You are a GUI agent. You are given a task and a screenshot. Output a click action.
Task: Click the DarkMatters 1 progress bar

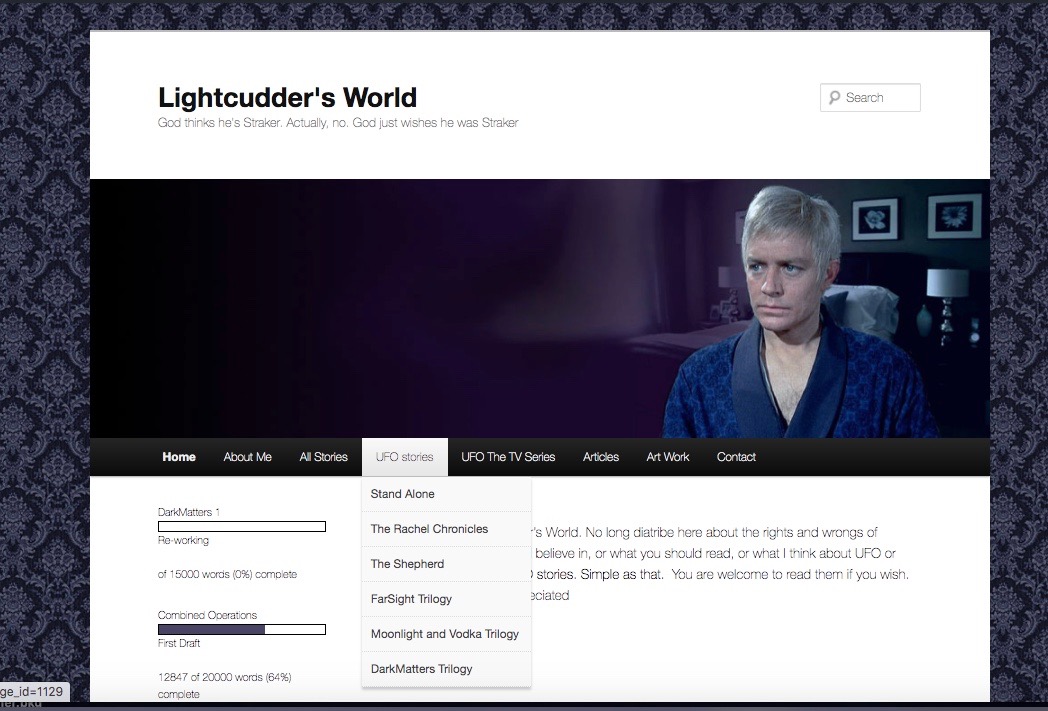242,527
